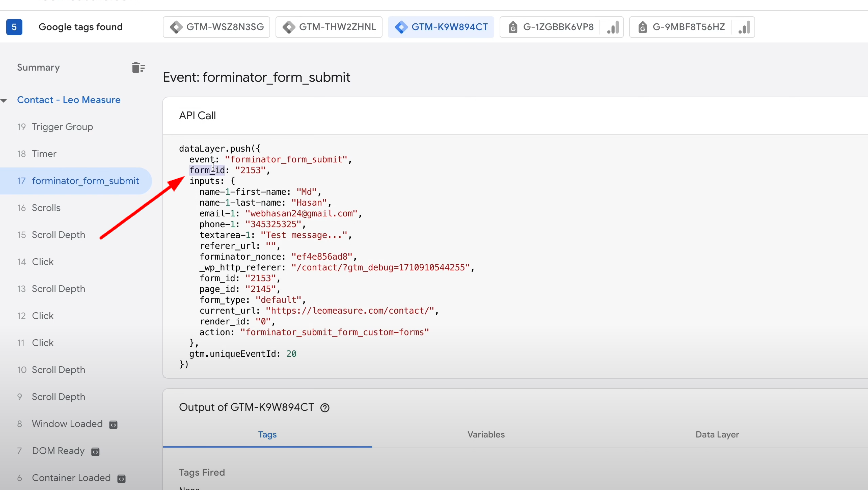
Task: Open the Contact - Leo Measure page entry
Action: pos(69,100)
